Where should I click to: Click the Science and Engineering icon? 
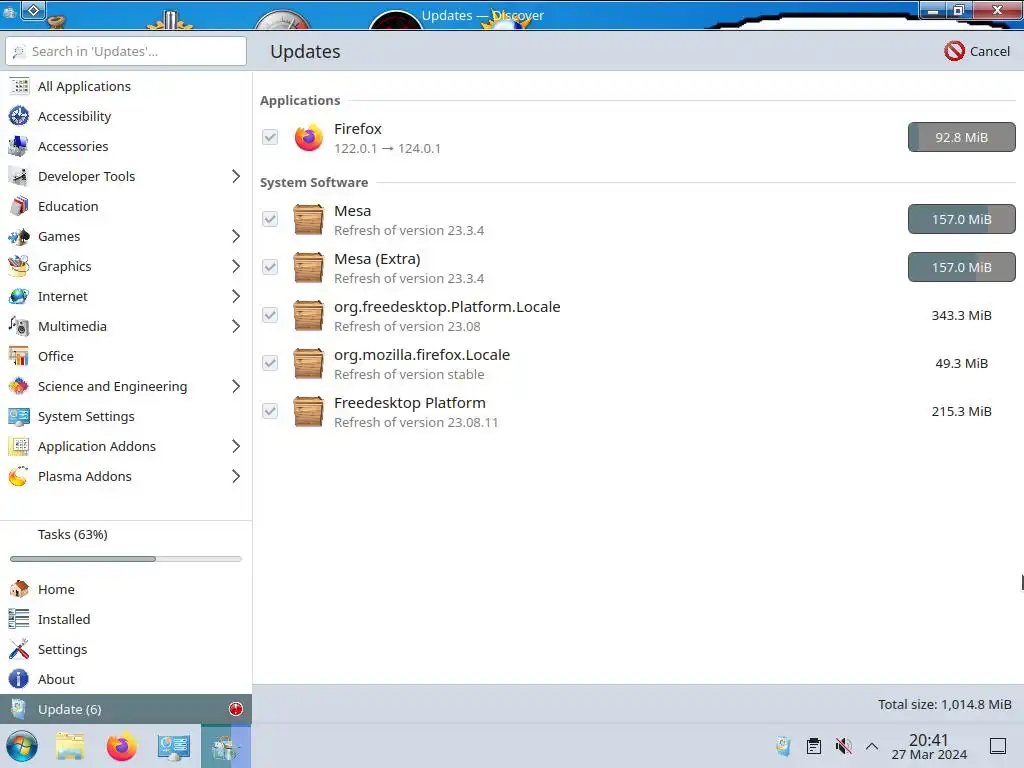[19, 387]
